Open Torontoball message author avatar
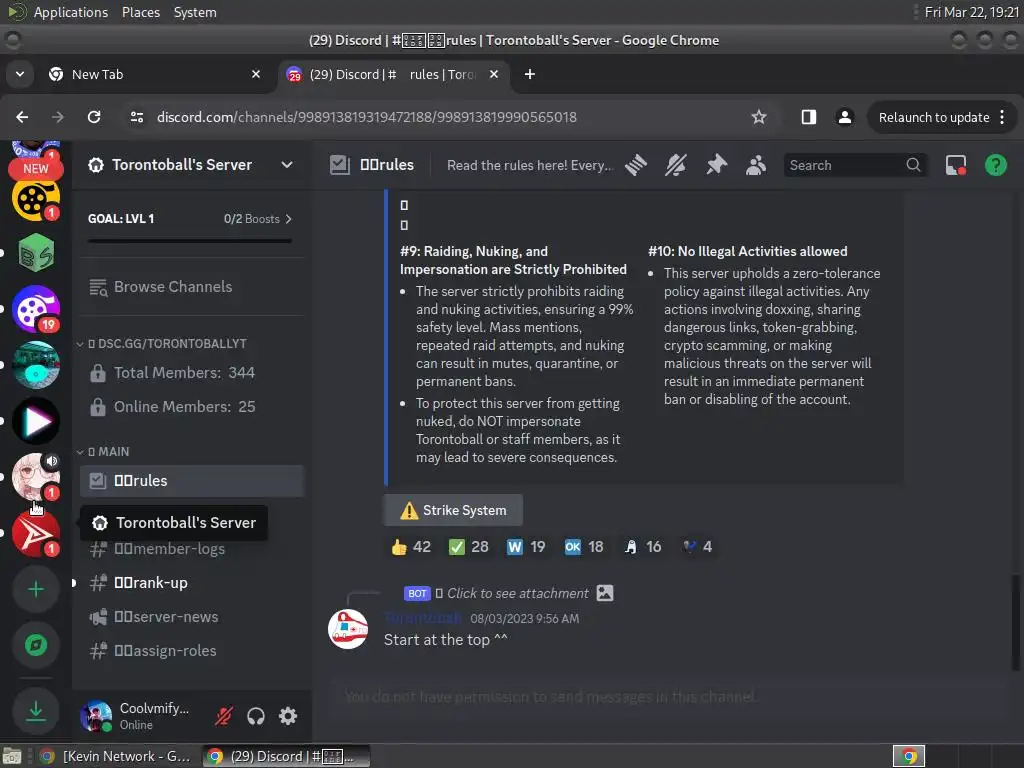 348,629
